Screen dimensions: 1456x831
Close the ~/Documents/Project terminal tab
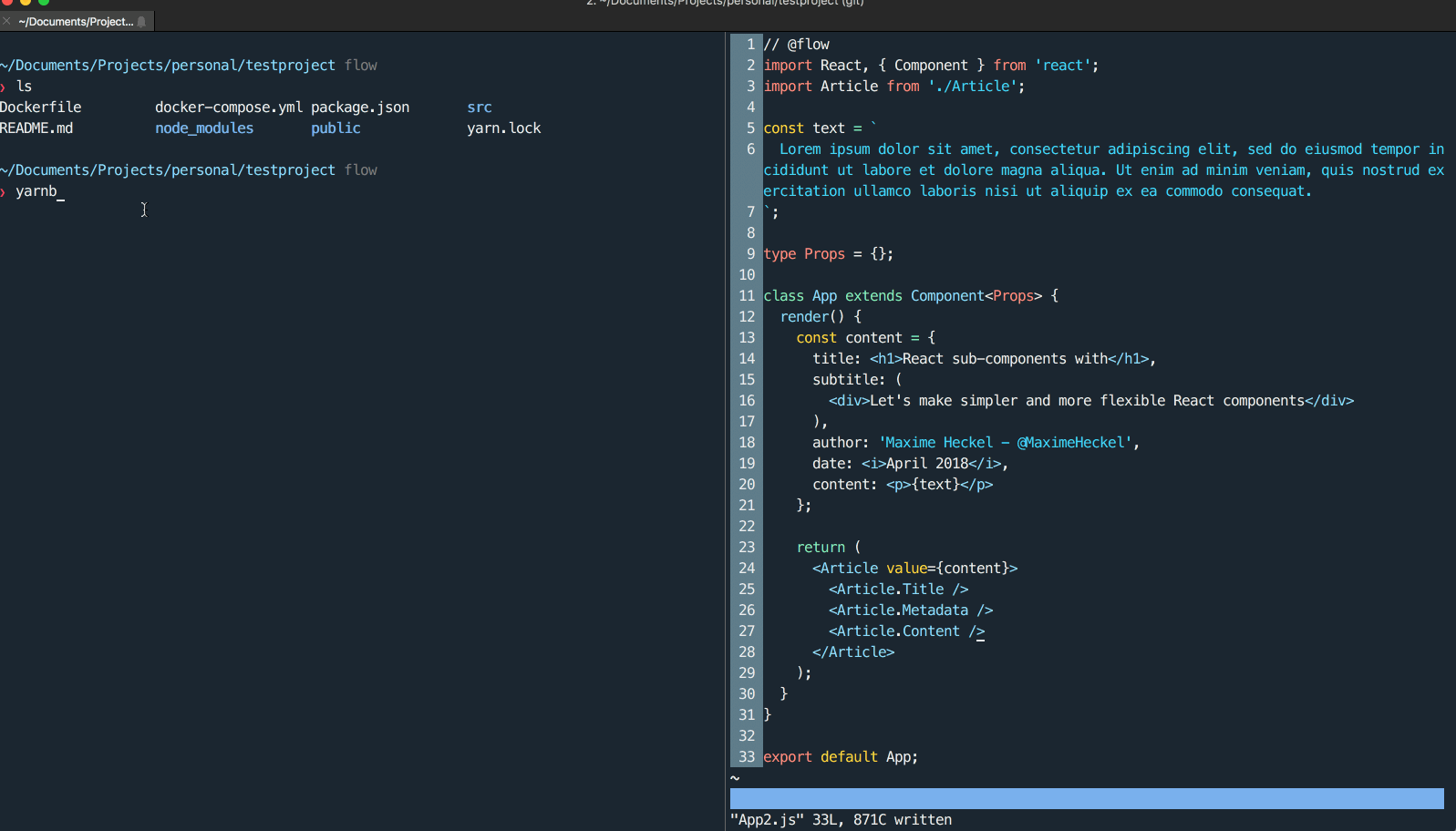(7, 21)
